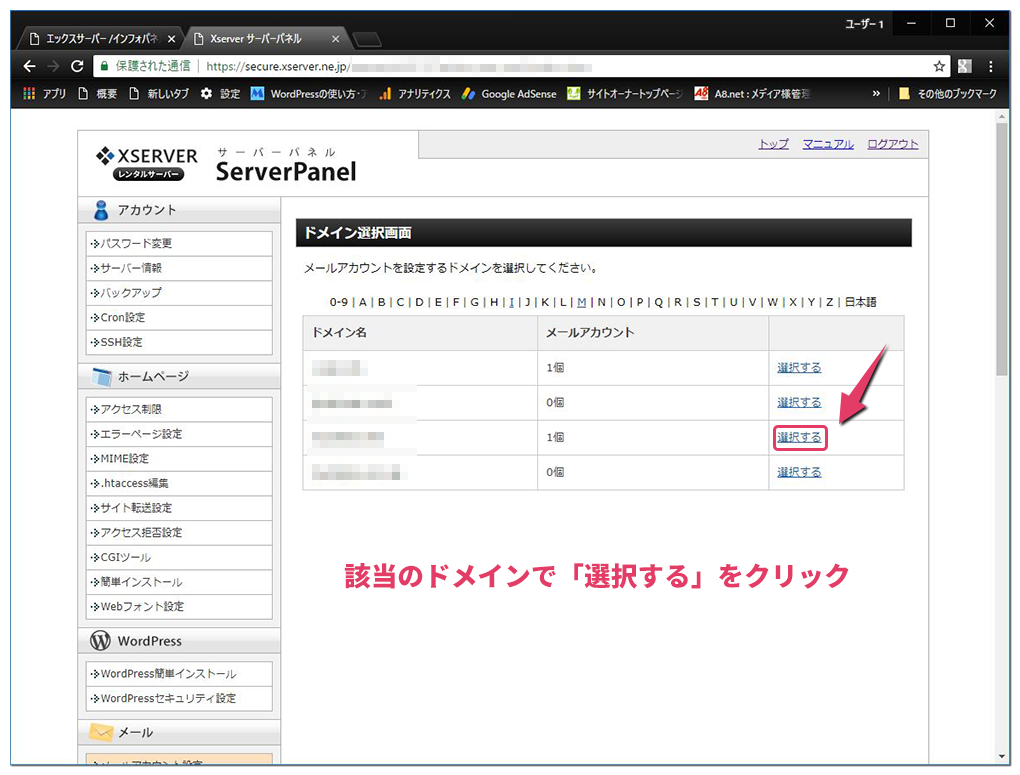Click the highlighted 選択する link
This screenshot has height=775, width=1020.
point(799,437)
